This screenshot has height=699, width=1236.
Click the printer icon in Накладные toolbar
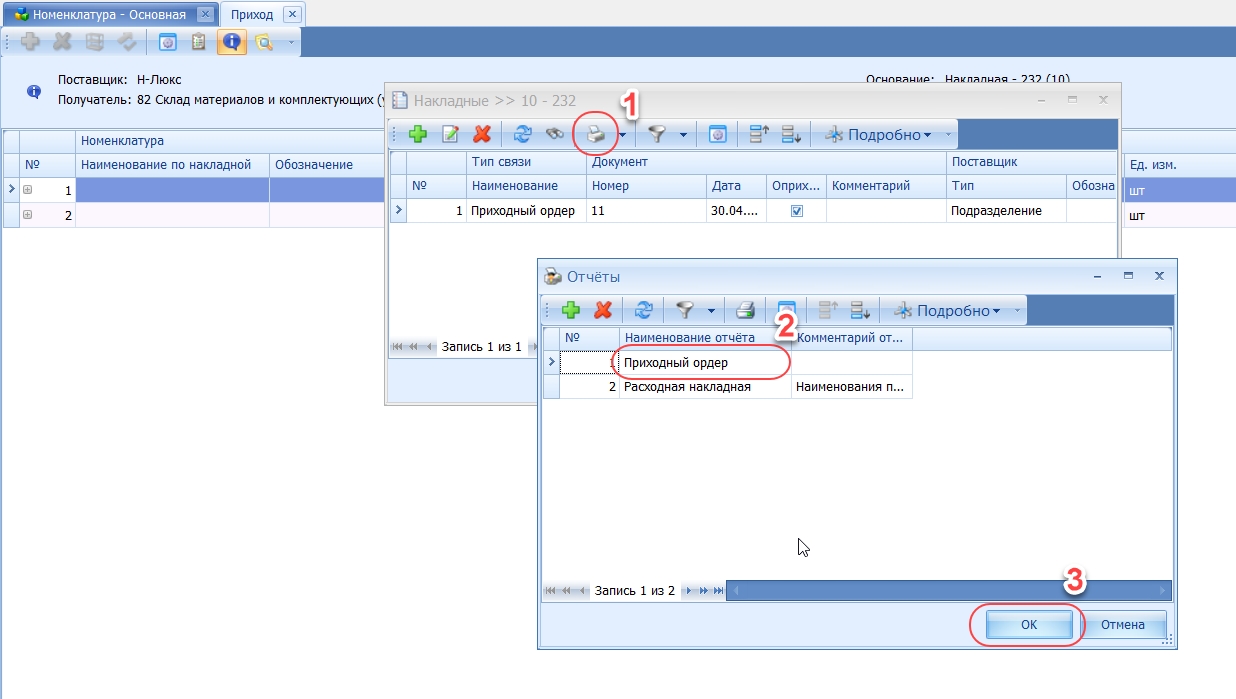[x=596, y=134]
